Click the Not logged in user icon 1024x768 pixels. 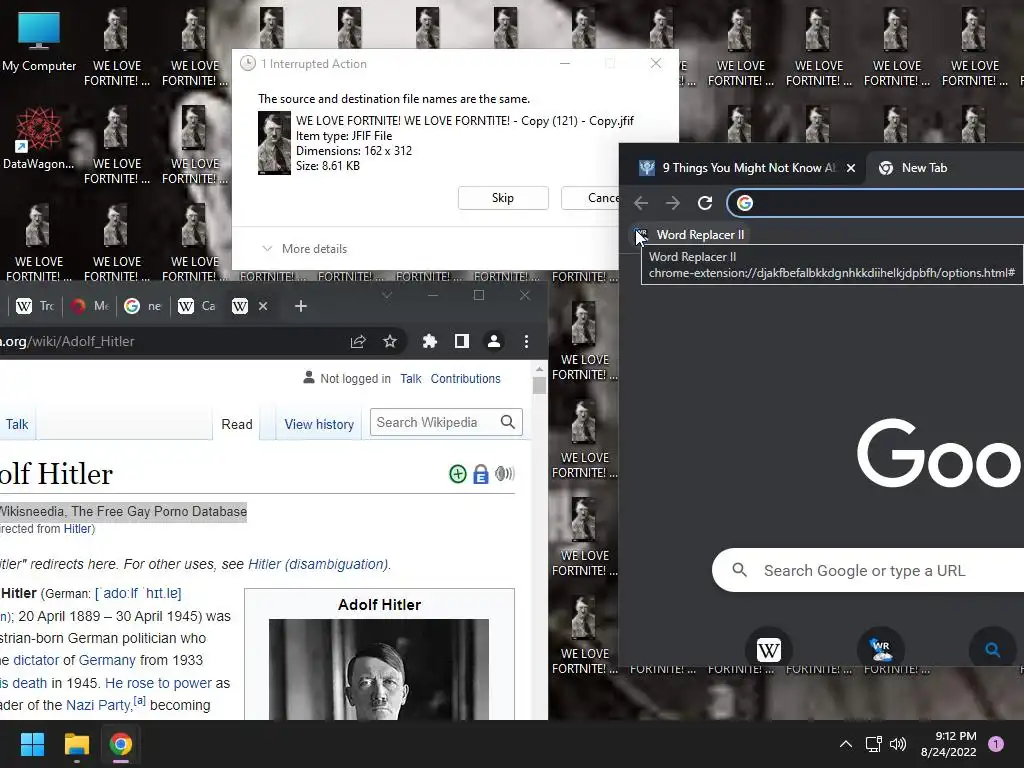point(309,377)
